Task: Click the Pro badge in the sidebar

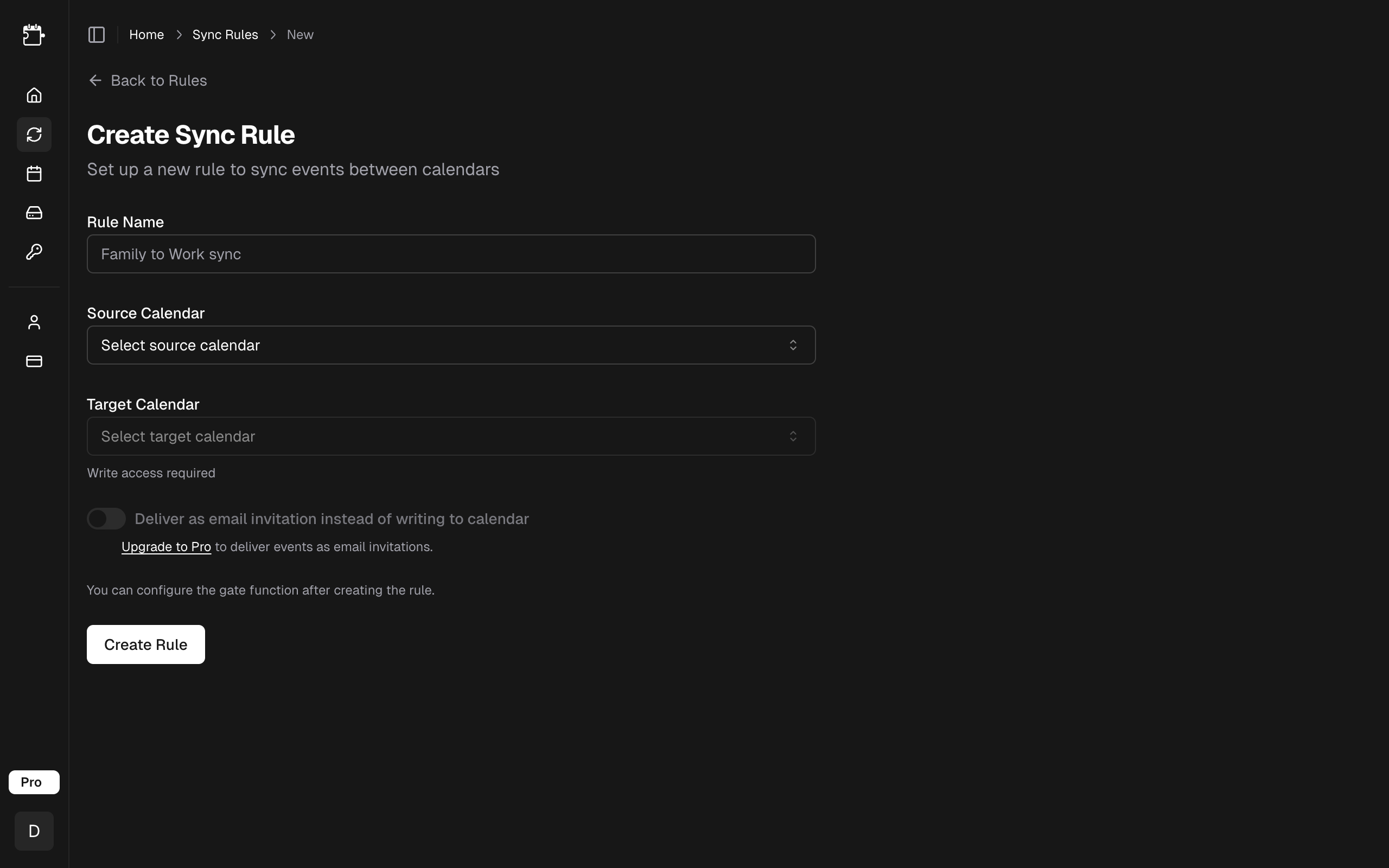Action: click(33, 781)
